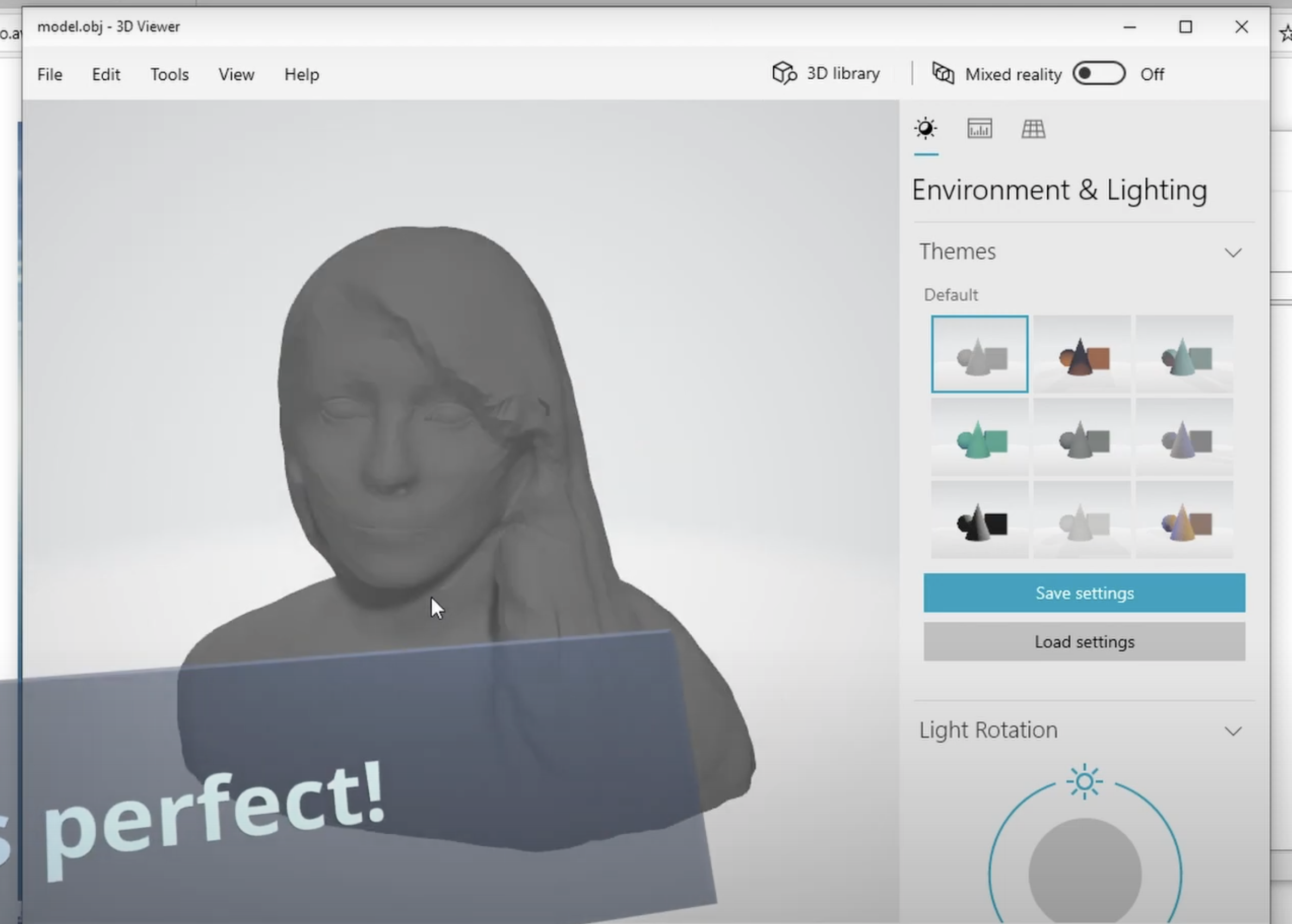Open the Environment & Lighting sun tab
Image resolution: width=1292 pixels, height=924 pixels.
925,129
